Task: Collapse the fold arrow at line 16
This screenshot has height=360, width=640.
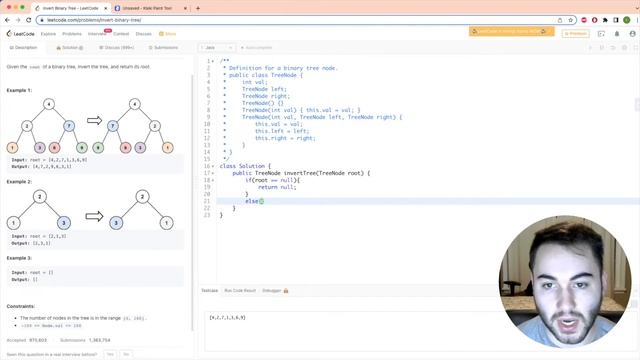Action: 213,167
